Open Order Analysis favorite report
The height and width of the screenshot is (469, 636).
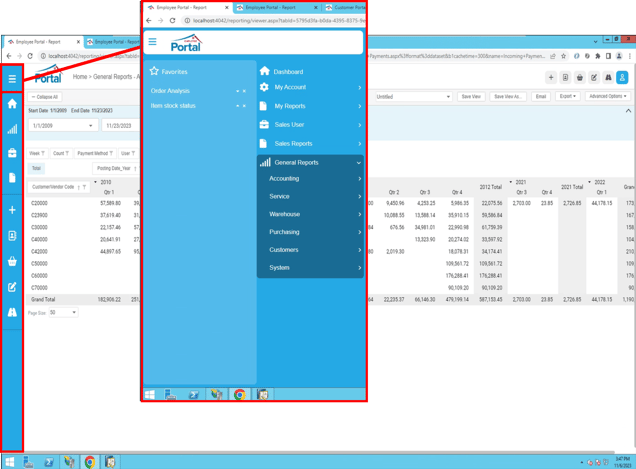point(170,91)
